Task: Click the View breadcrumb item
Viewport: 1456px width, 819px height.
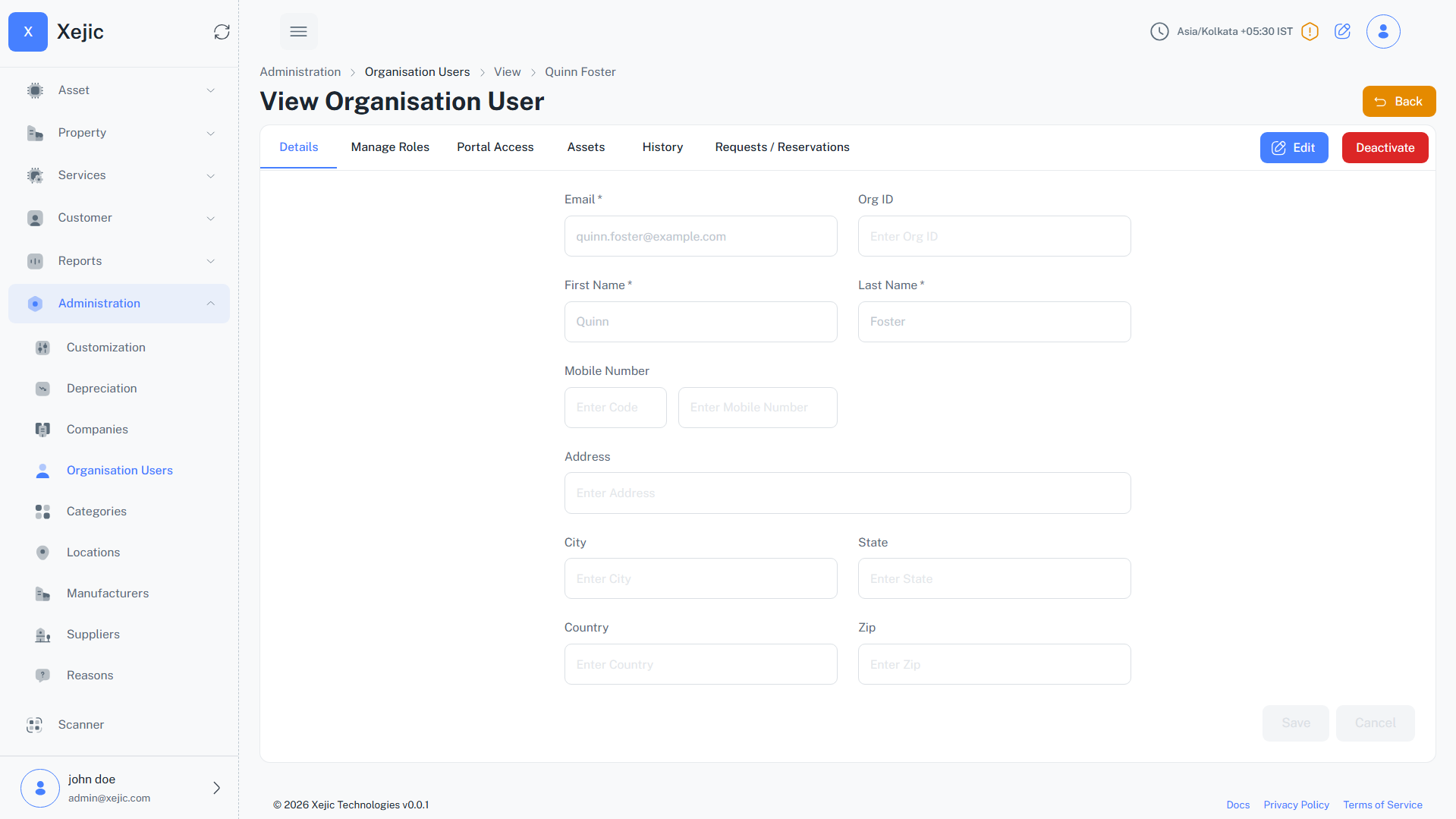Action: click(x=508, y=72)
